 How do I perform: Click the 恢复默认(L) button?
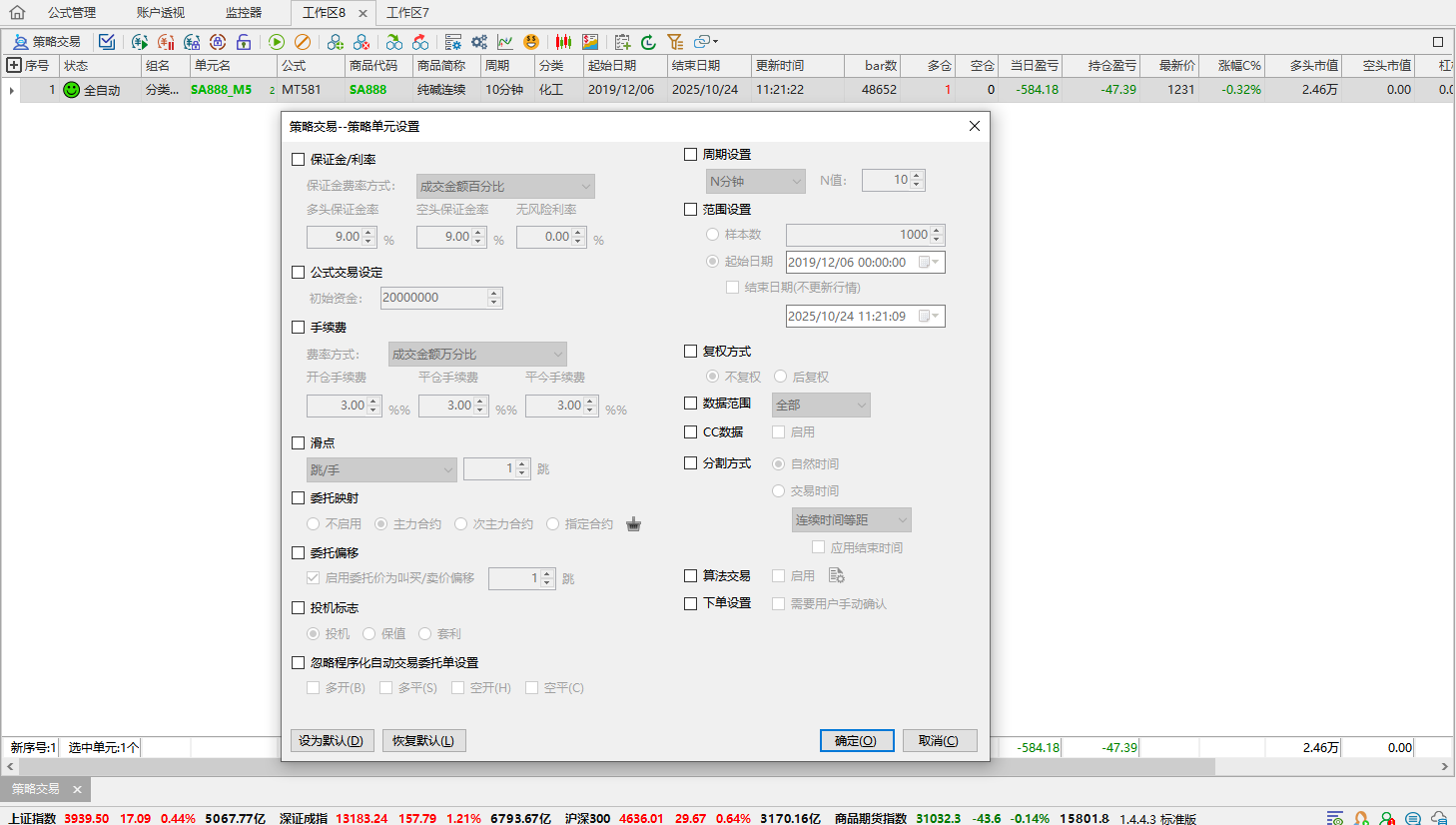tap(423, 741)
